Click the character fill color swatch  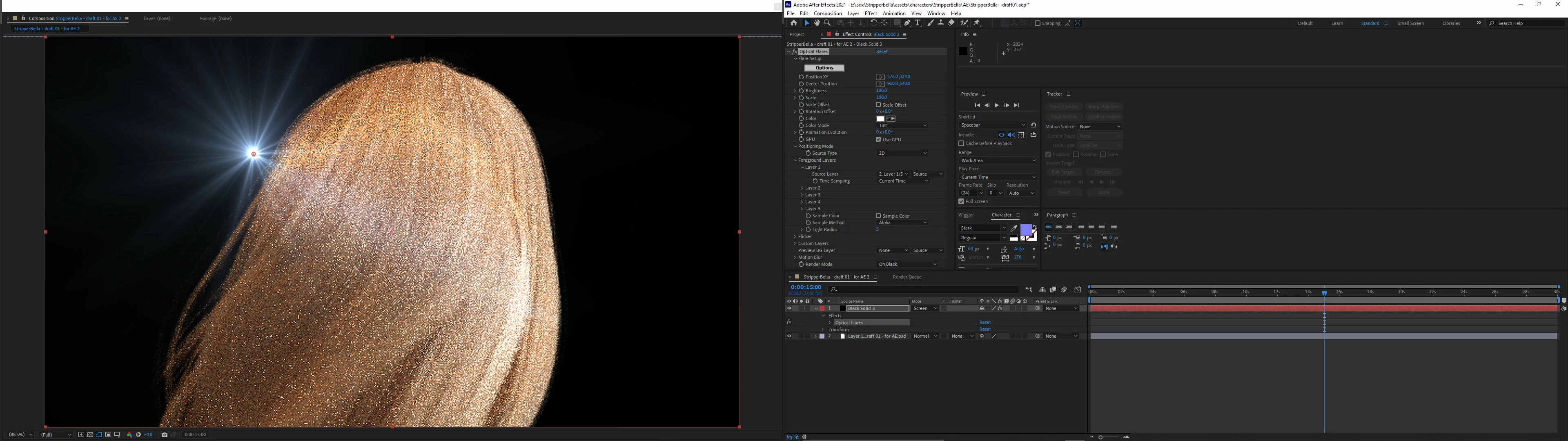click(x=1026, y=229)
